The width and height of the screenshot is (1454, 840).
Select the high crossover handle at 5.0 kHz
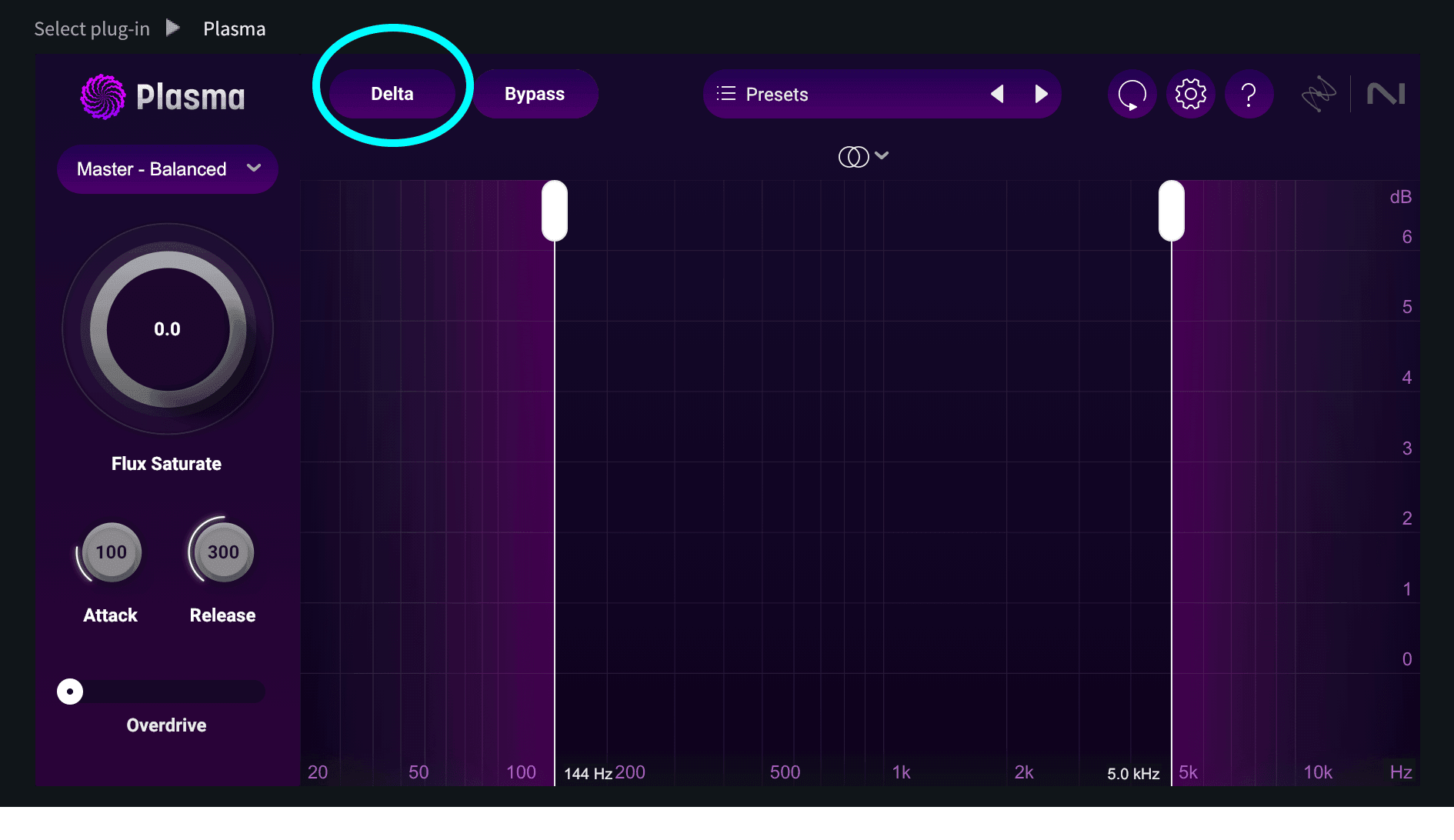pos(1172,211)
